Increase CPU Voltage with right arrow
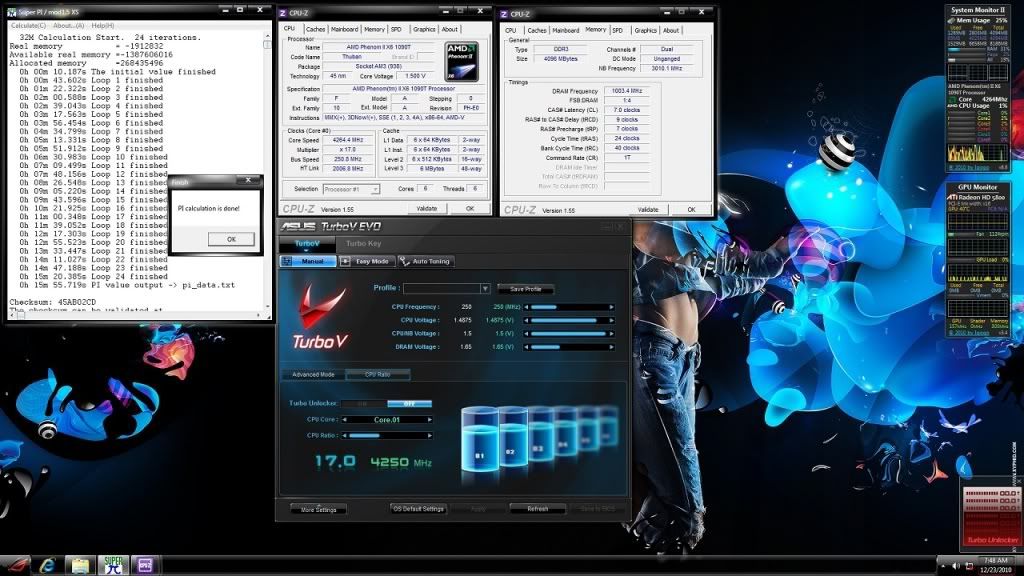Image resolution: width=1024 pixels, height=576 pixels. [x=611, y=321]
